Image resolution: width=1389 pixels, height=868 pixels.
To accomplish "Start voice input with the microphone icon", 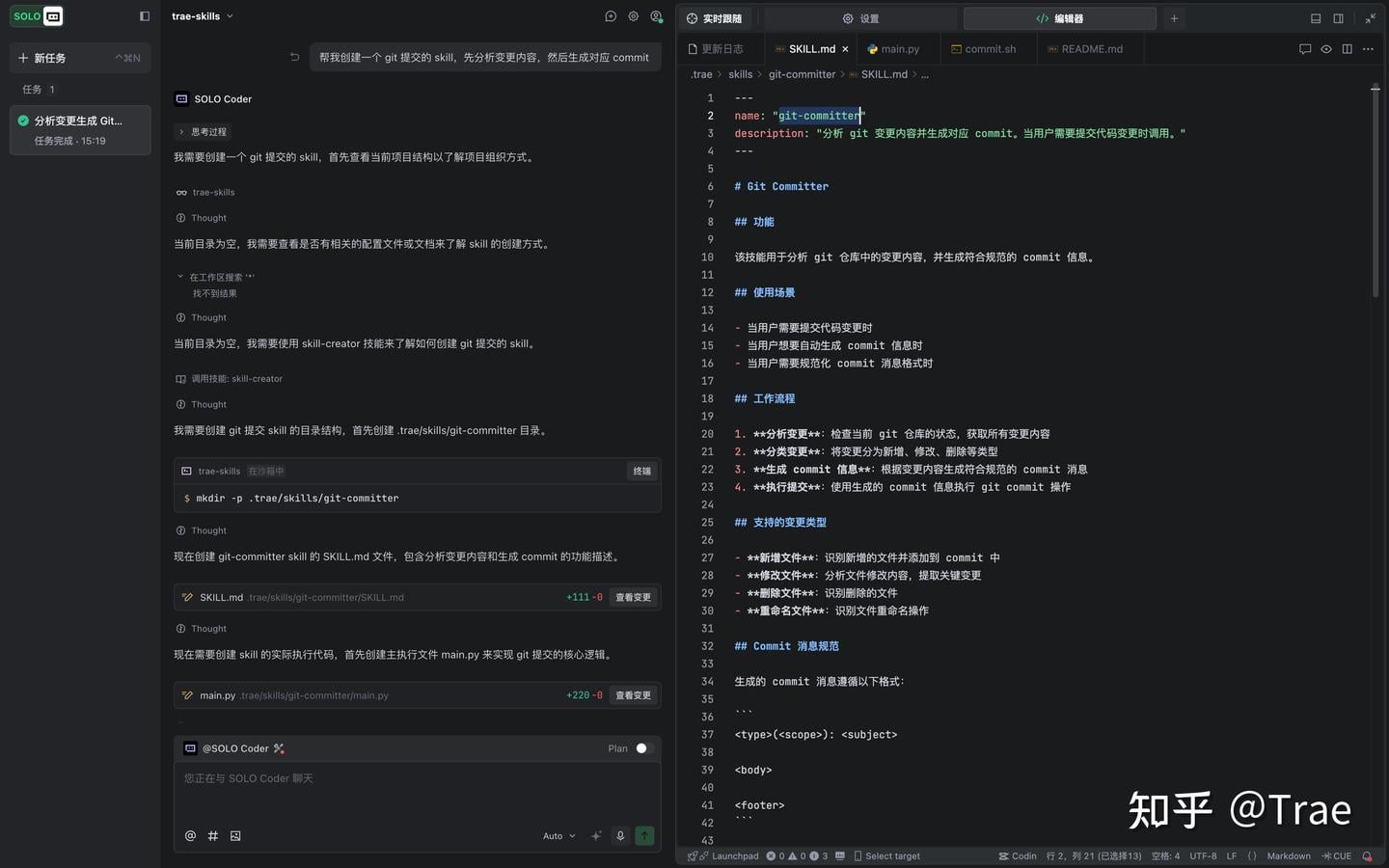I will click(620, 836).
